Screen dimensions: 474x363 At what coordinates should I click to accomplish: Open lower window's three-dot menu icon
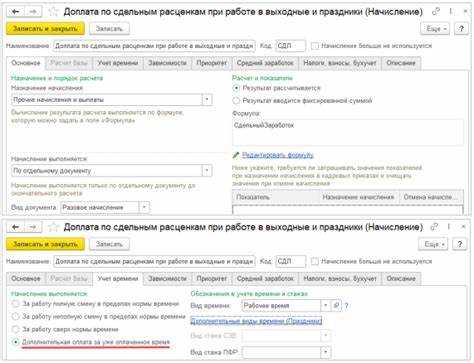449,227
